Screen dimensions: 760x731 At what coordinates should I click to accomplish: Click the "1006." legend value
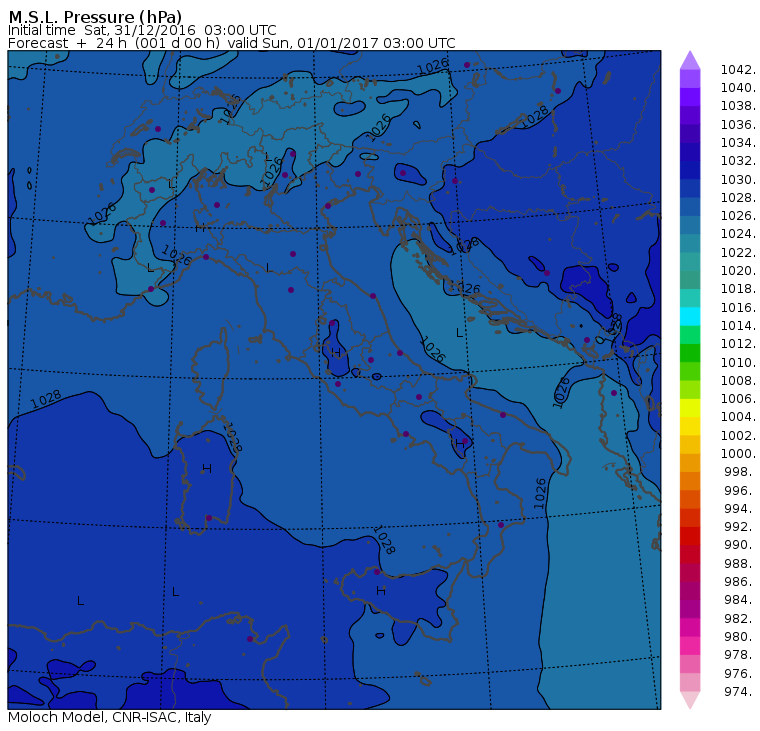738,398
